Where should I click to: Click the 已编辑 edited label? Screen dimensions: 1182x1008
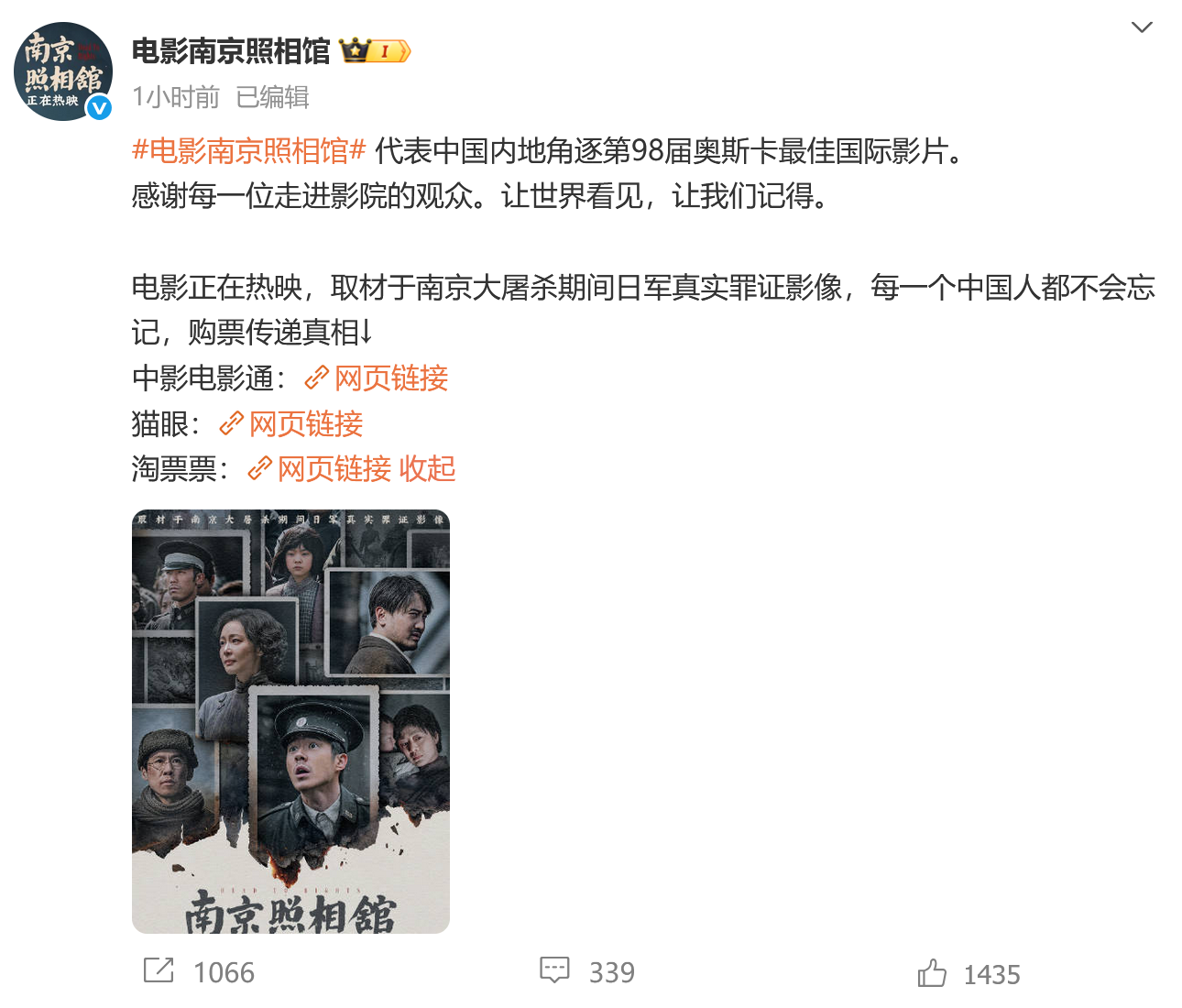pos(273,97)
